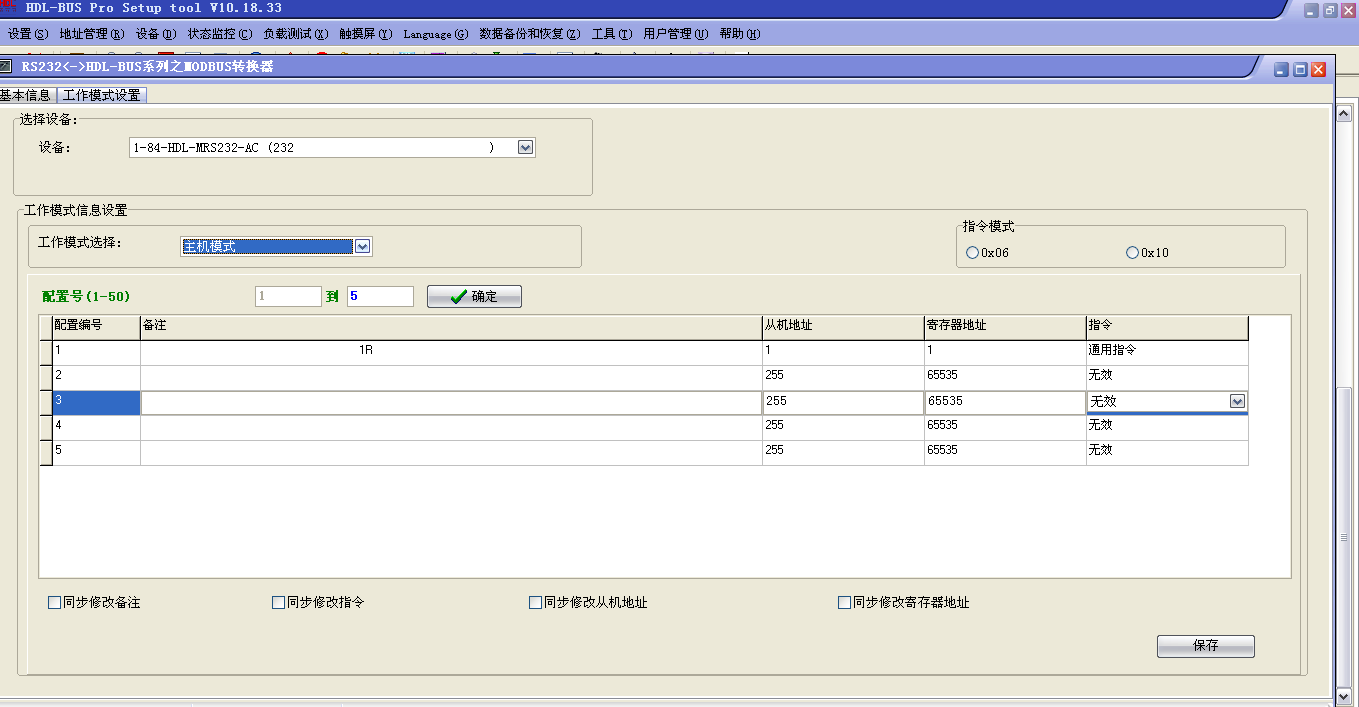
Task: Click the RS232 MODBUS converter window icon
Action: [x=6, y=67]
